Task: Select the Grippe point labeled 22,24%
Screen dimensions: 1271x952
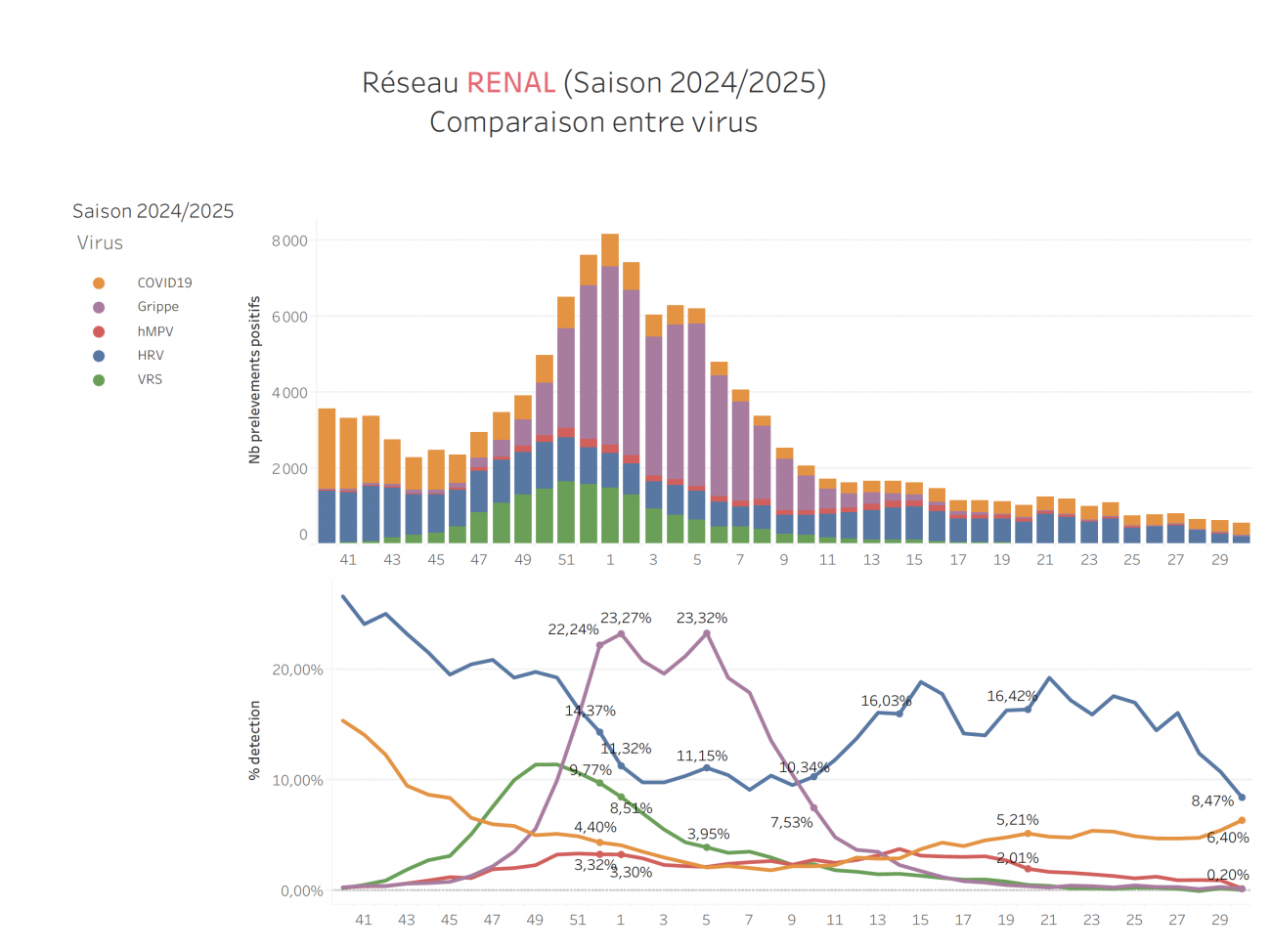Action: pos(599,645)
